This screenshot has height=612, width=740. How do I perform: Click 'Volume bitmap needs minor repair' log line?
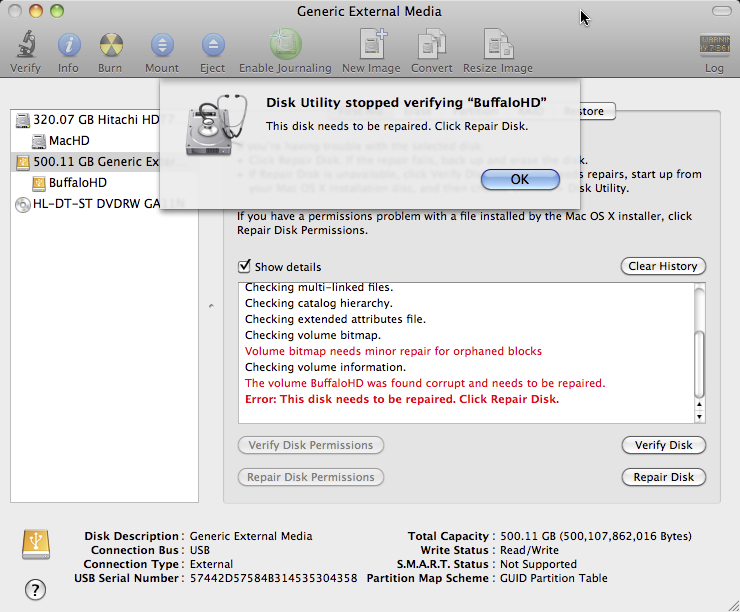(393, 351)
